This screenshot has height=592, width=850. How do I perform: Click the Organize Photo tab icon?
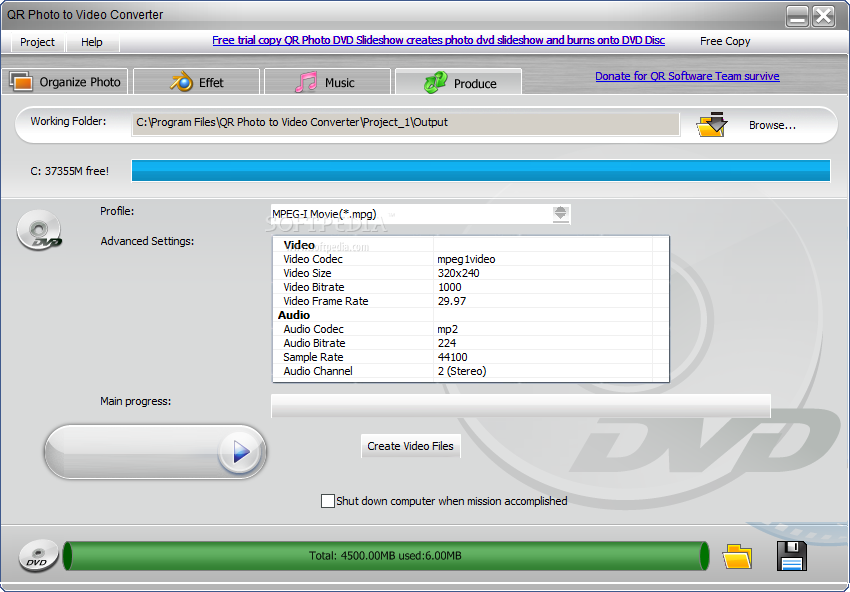pos(21,82)
